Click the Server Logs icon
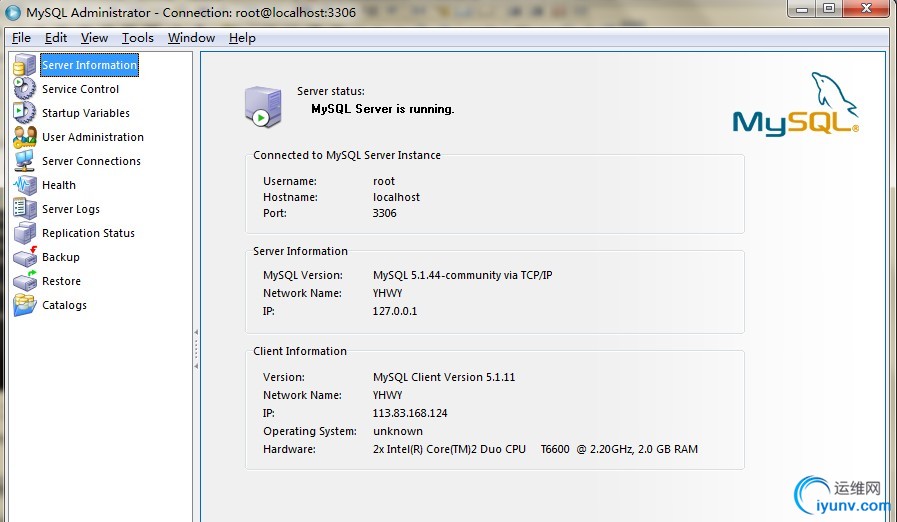The height and width of the screenshot is (522, 897). [x=25, y=209]
